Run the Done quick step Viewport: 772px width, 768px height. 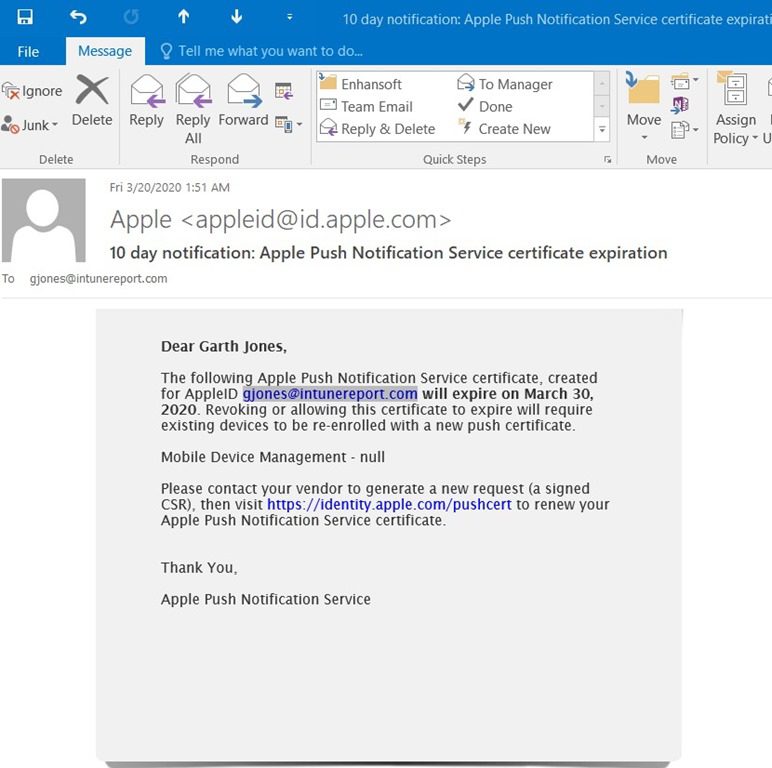(485, 106)
